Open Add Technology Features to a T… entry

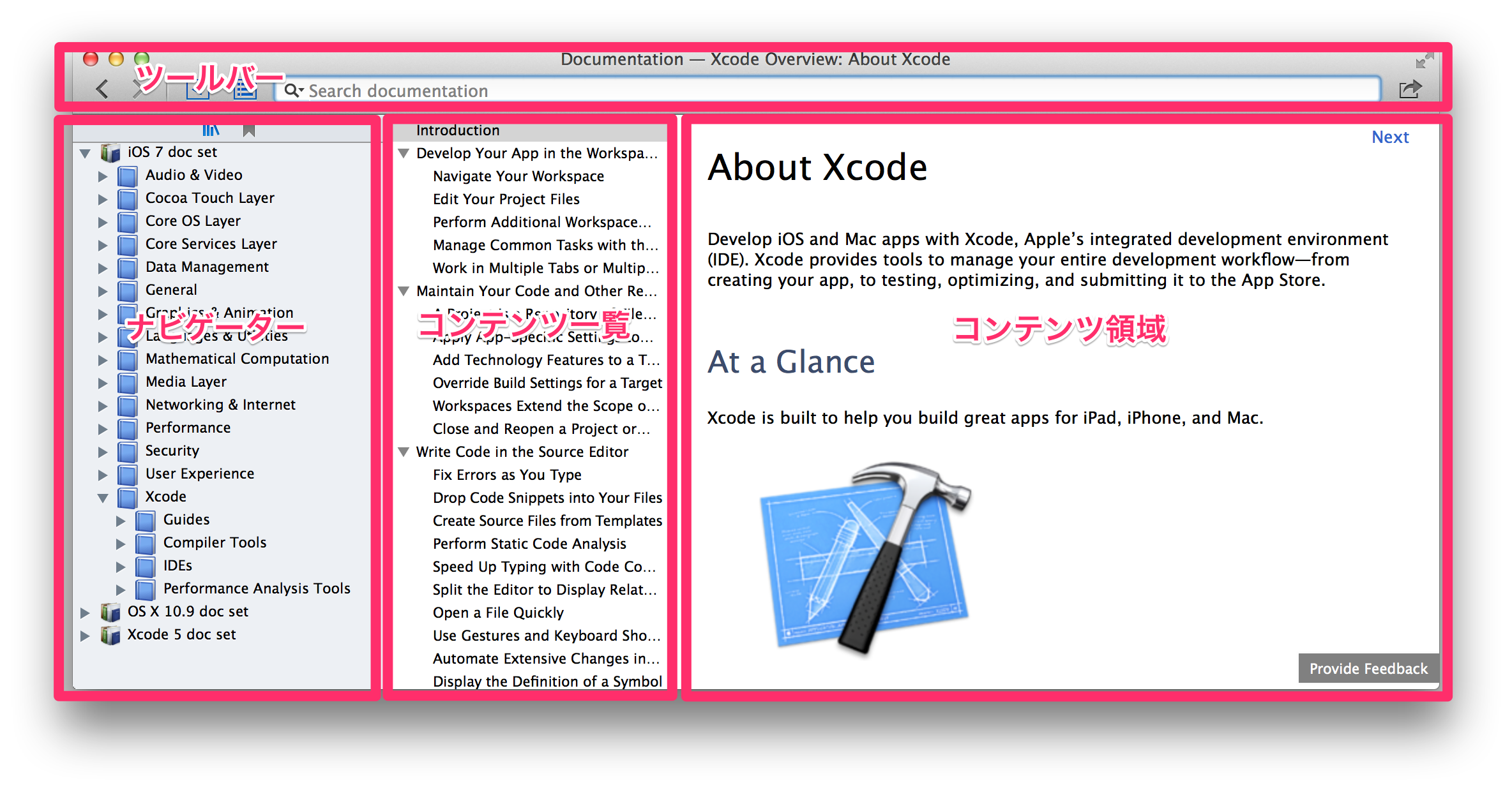pos(546,360)
